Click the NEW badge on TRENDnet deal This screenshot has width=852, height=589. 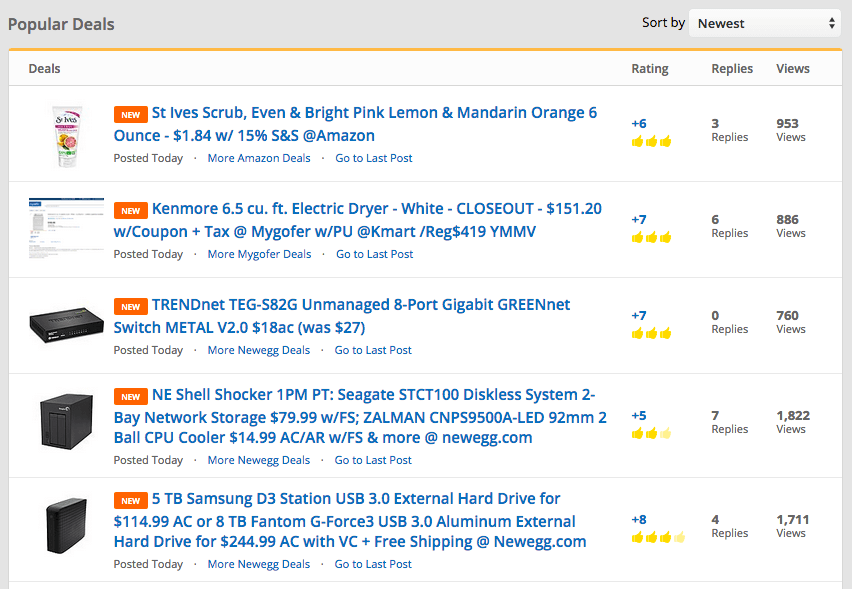(130, 306)
